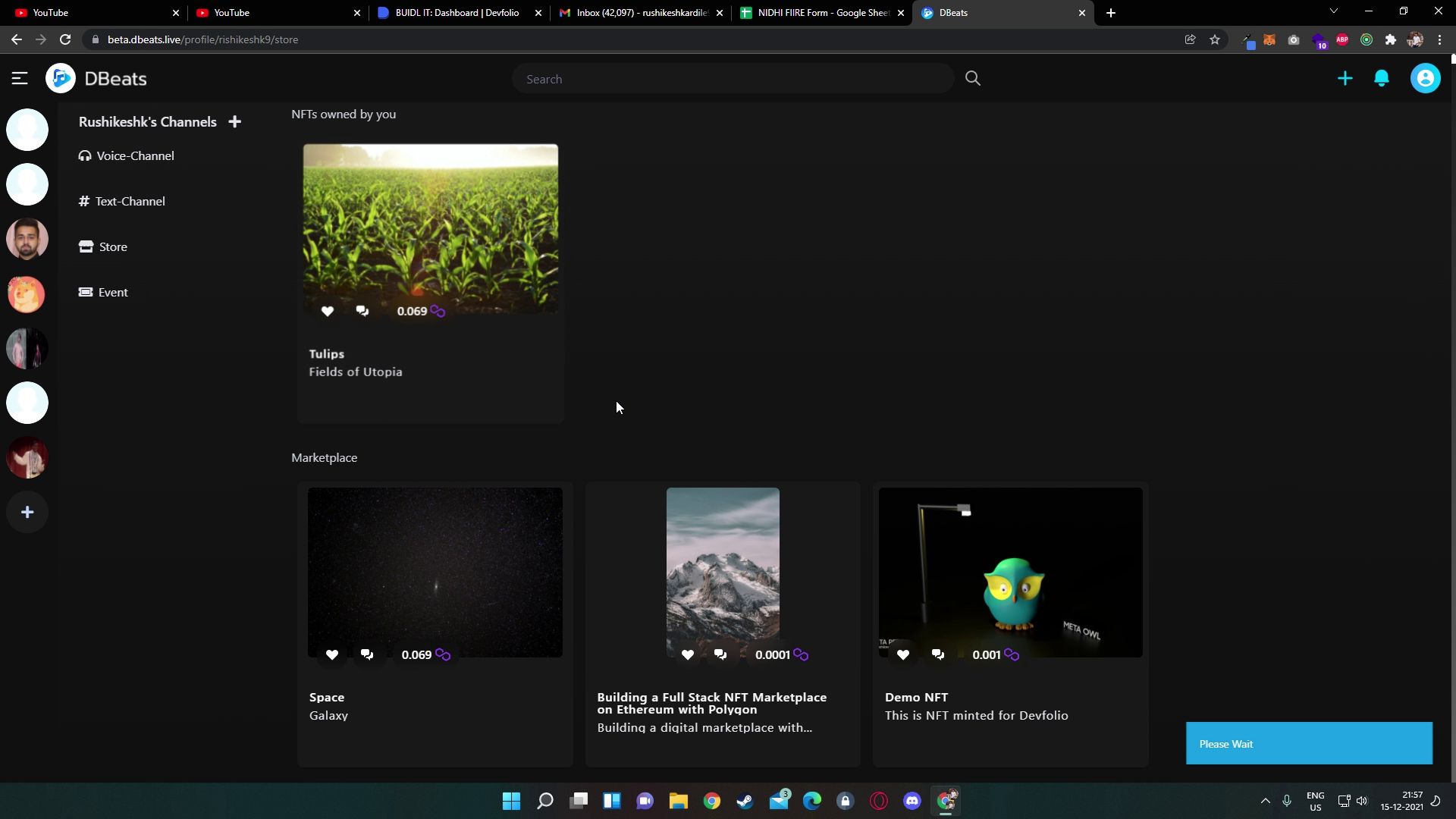
Task: Like the Space NFT heart toggle
Action: coord(331,654)
